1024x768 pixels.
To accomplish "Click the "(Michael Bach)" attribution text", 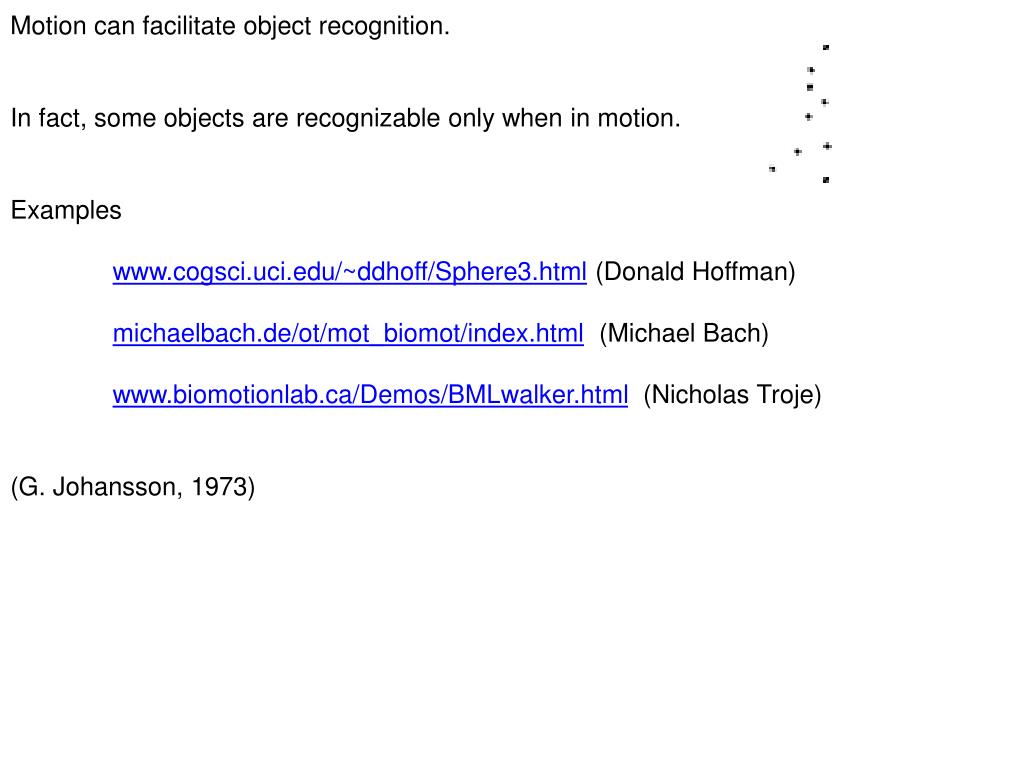I will pos(684,334).
